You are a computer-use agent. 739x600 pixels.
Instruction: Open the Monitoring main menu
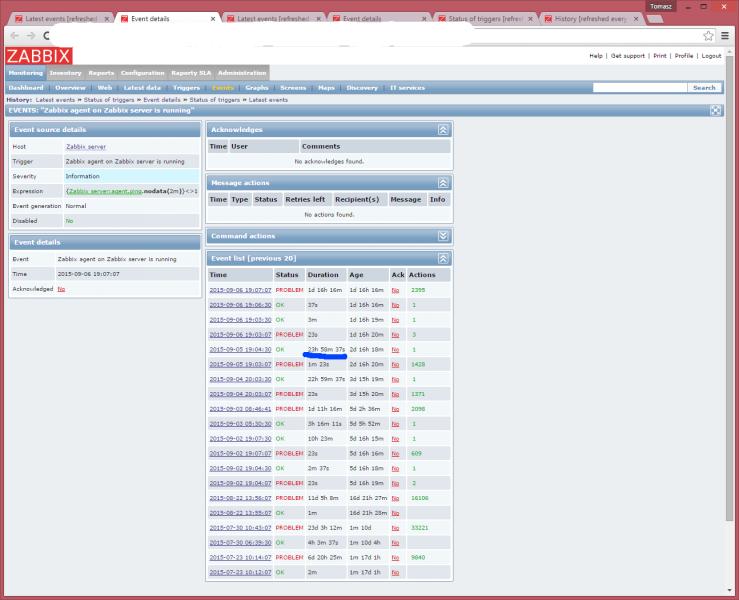click(x=25, y=73)
